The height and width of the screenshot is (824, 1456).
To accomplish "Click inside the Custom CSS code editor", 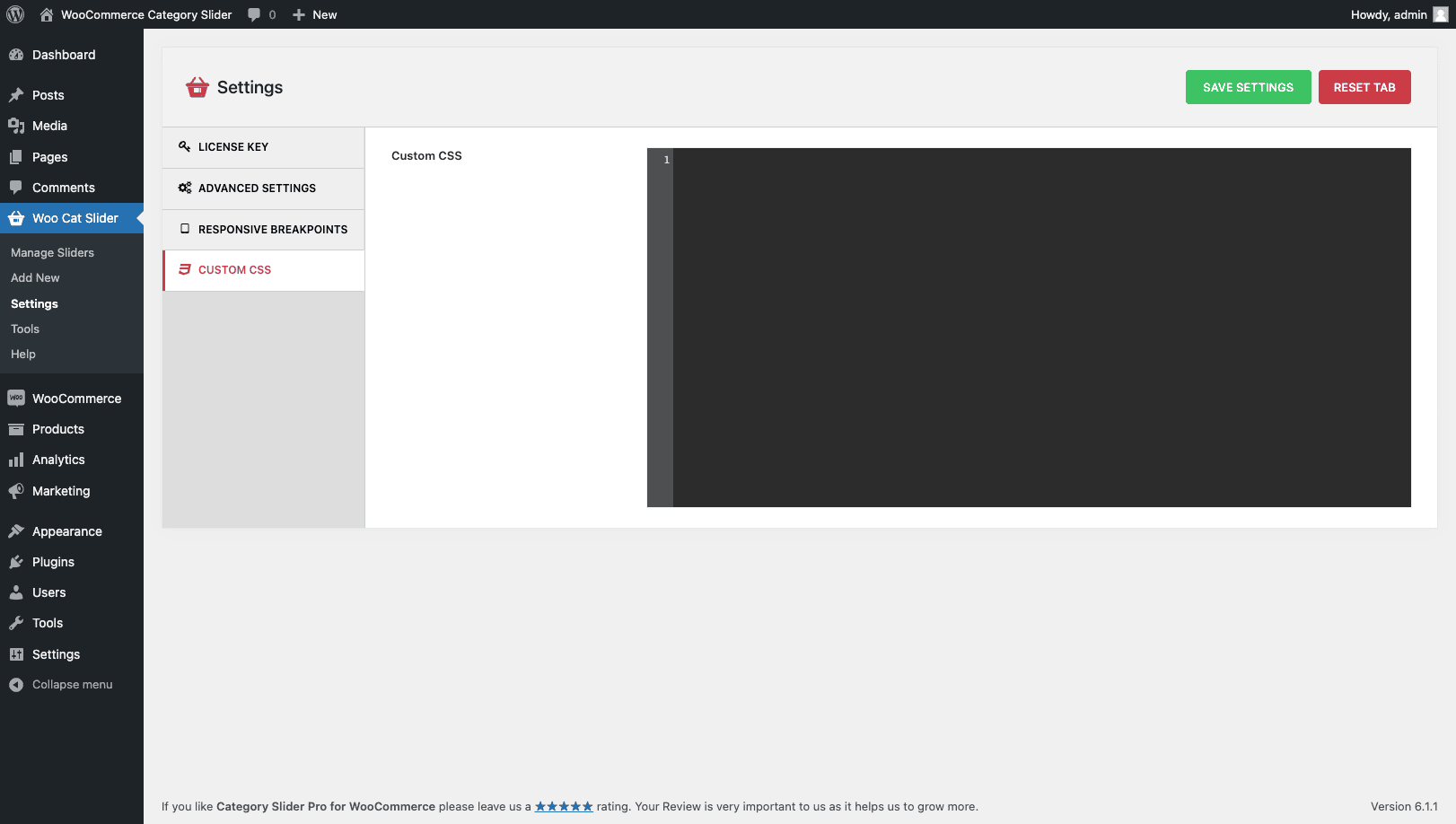I will coord(1041,328).
